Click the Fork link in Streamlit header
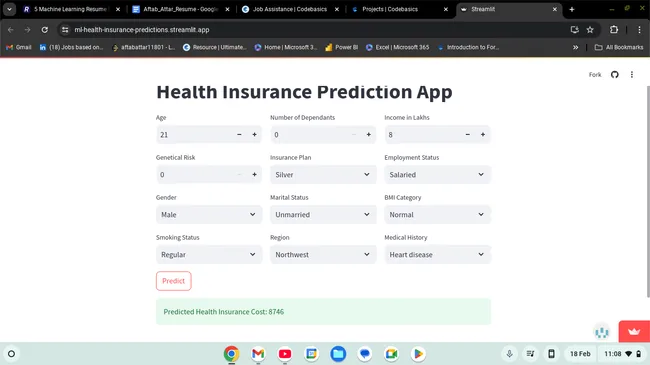The image size is (650, 365). (x=595, y=75)
